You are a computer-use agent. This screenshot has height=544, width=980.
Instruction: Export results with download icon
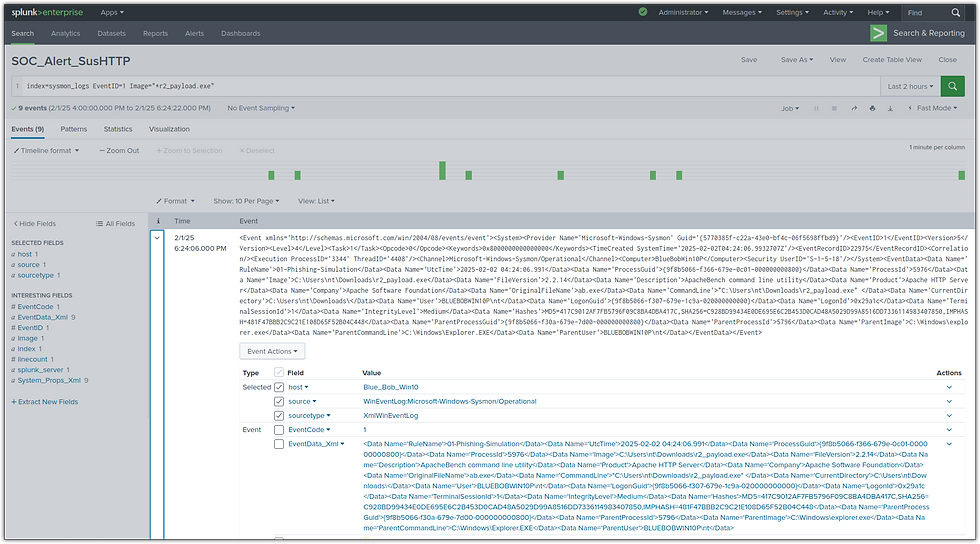click(x=891, y=108)
